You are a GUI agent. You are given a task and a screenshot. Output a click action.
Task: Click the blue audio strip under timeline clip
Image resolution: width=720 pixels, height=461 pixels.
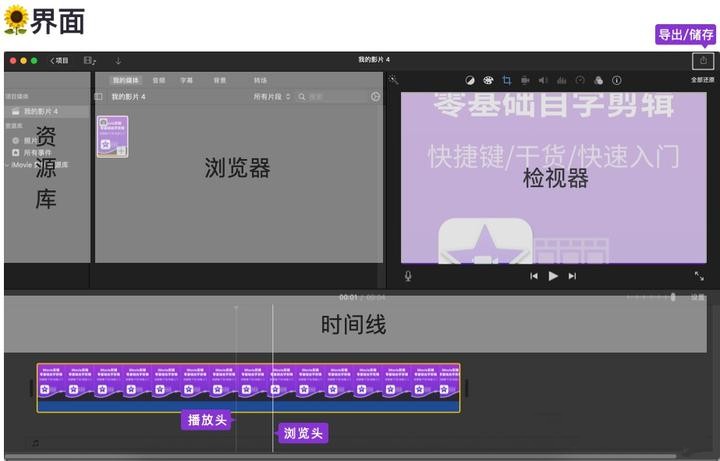pos(248,406)
